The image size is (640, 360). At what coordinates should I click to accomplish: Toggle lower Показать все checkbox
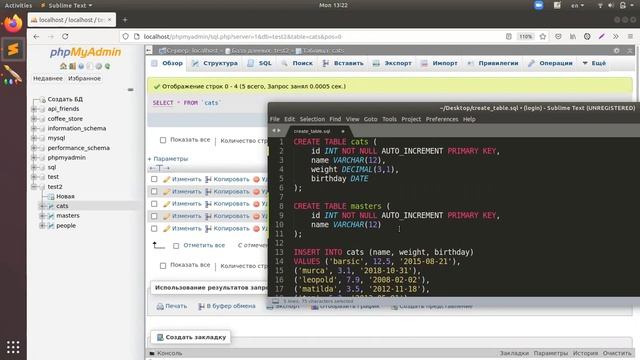163,266
